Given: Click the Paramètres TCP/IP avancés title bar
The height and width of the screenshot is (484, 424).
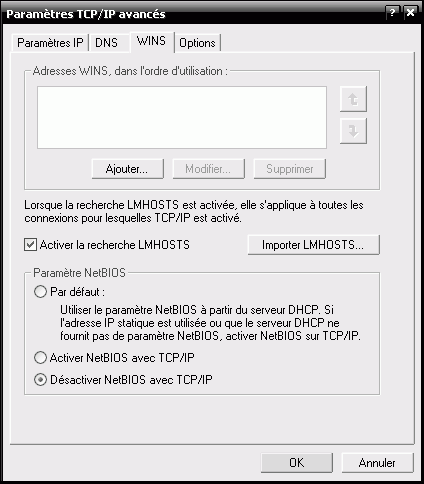Looking at the screenshot, I should click(193, 14).
